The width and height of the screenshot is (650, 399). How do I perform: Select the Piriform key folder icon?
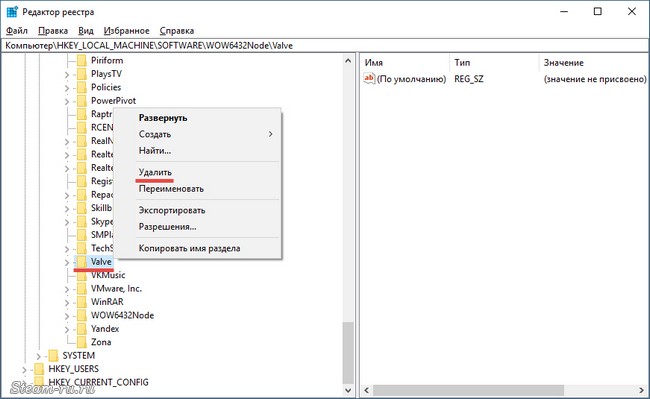tap(82, 60)
